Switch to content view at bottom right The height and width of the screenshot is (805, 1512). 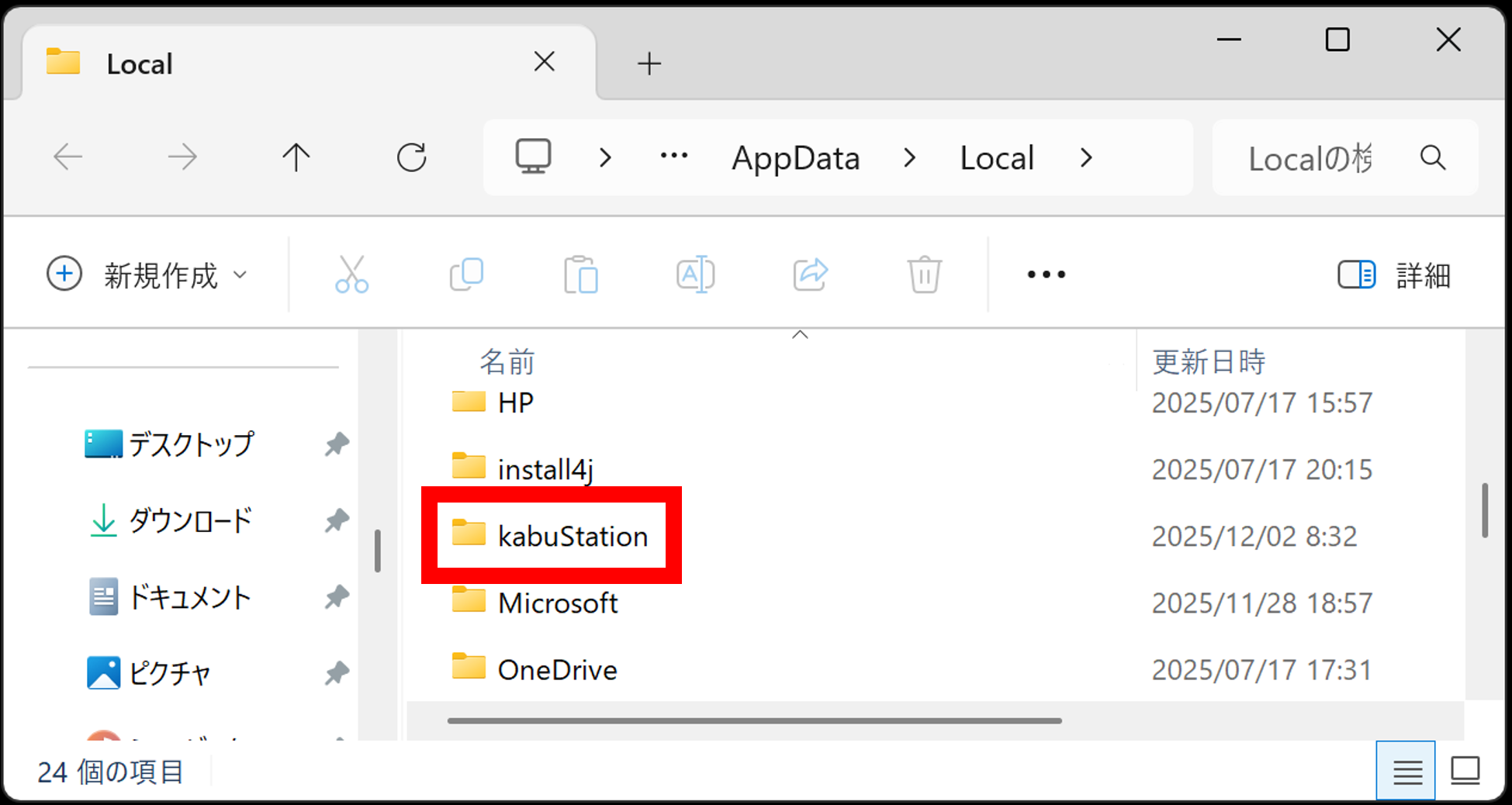point(1465,771)
